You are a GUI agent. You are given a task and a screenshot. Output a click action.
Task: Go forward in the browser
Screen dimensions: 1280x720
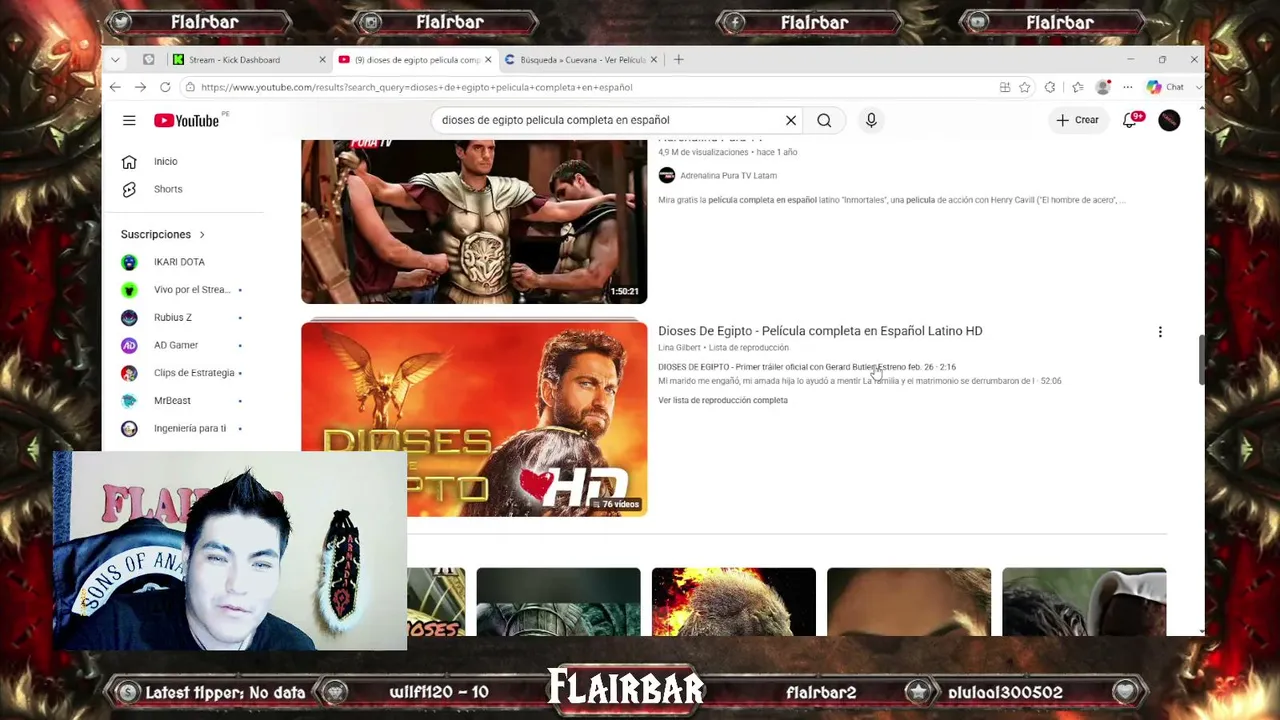140,87
